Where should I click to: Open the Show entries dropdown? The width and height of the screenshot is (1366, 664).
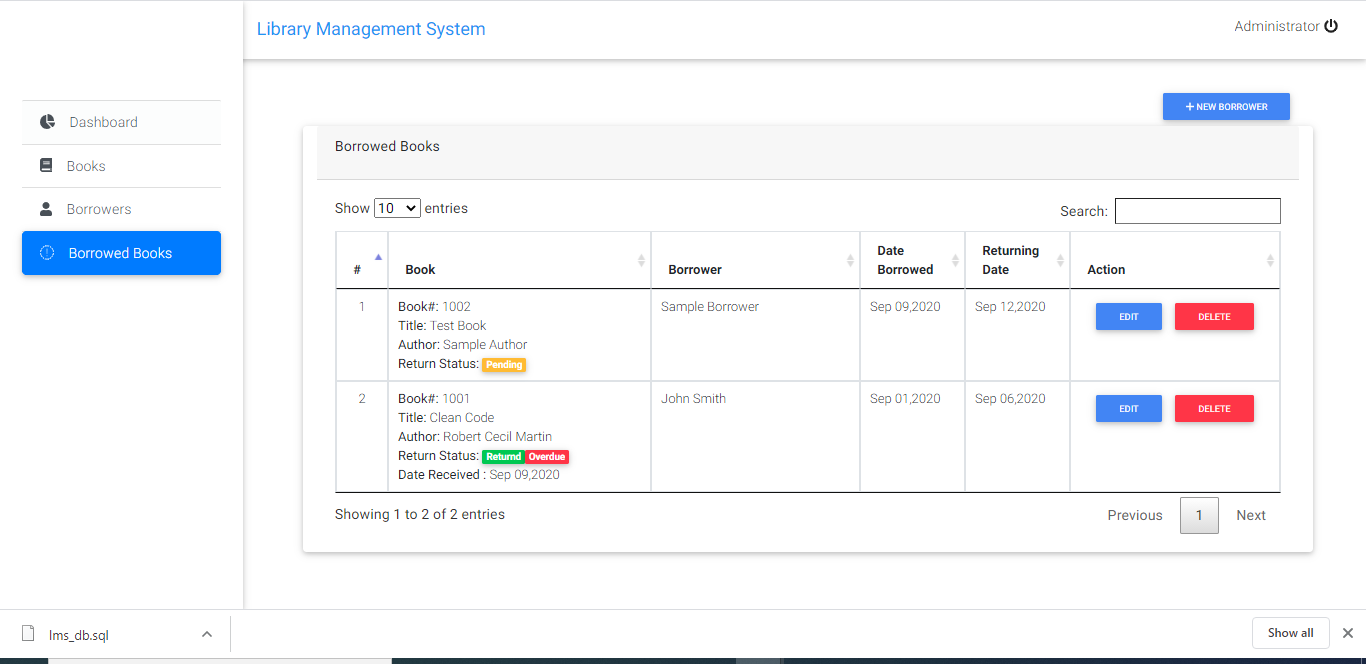(397, 207)
